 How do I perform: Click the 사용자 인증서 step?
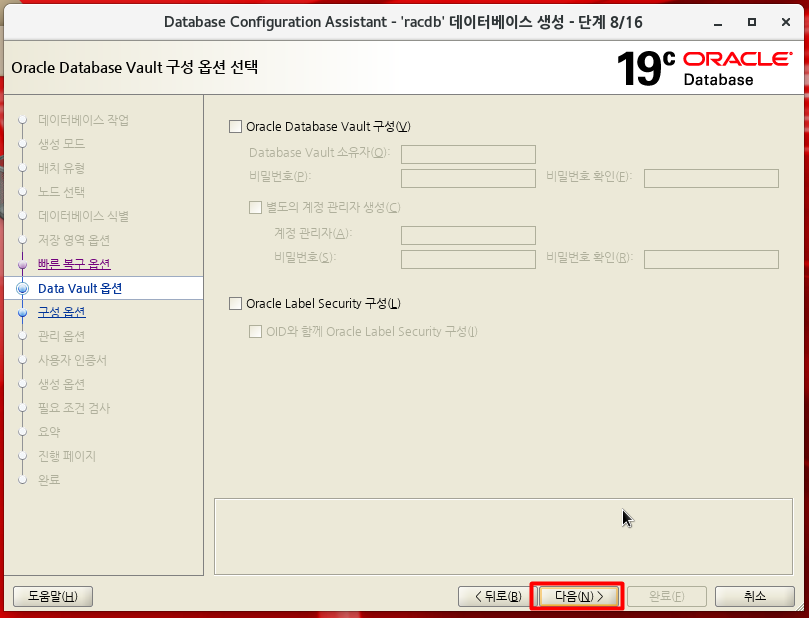point(72,360)
